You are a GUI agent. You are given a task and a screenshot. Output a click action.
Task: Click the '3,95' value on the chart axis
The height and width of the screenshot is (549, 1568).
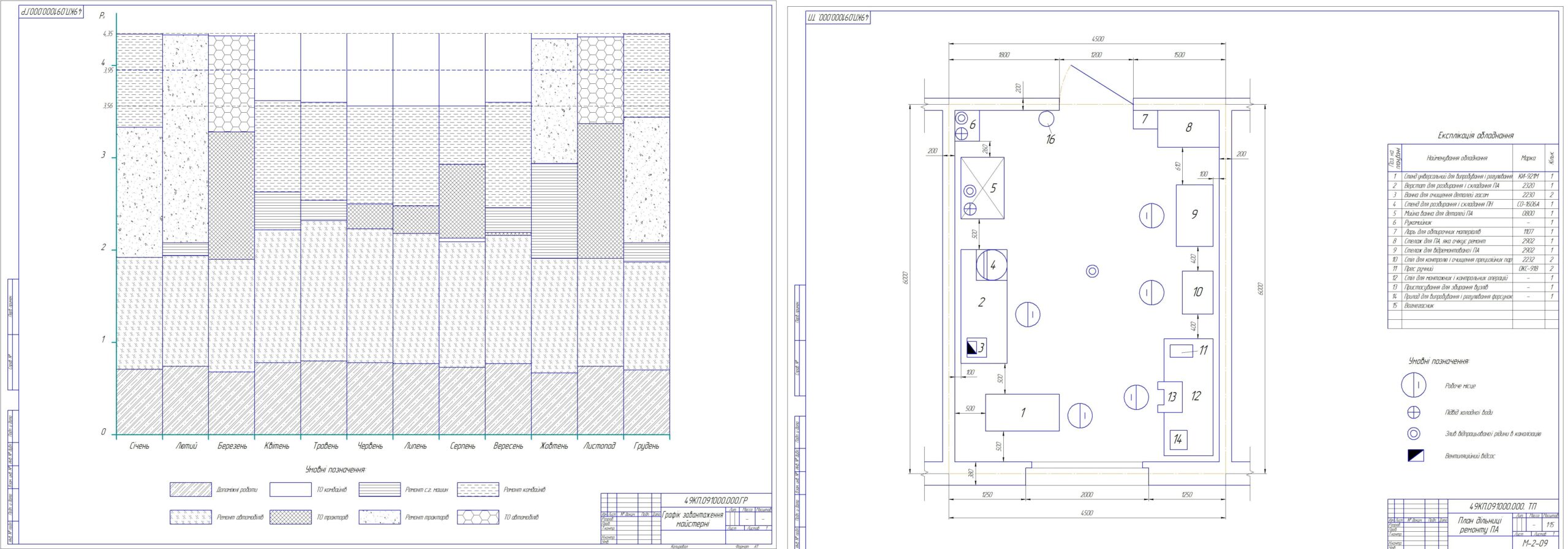click(x=108, y=70)
